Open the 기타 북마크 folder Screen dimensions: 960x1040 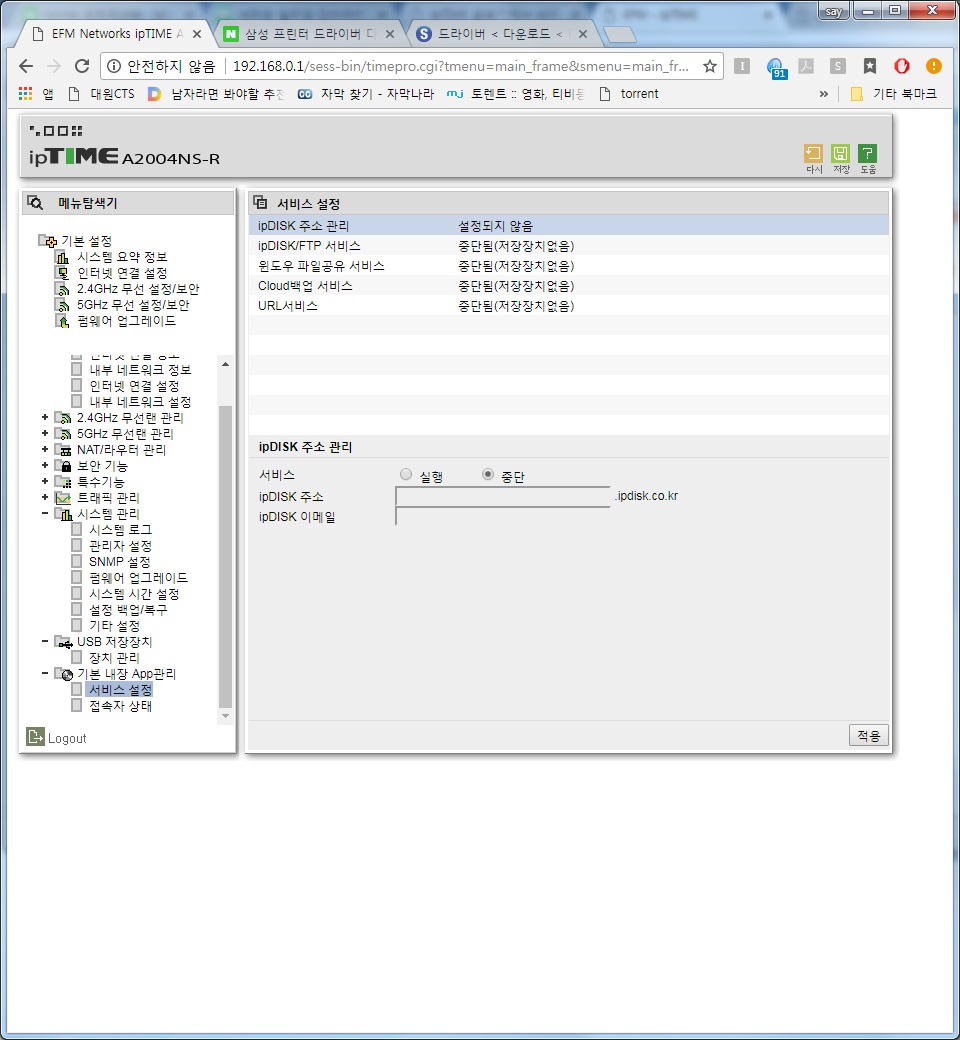point(893,94)
